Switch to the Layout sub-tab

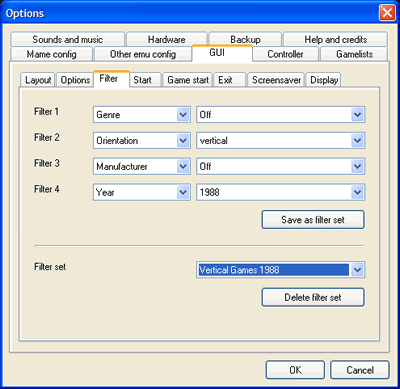coord(38,80)
